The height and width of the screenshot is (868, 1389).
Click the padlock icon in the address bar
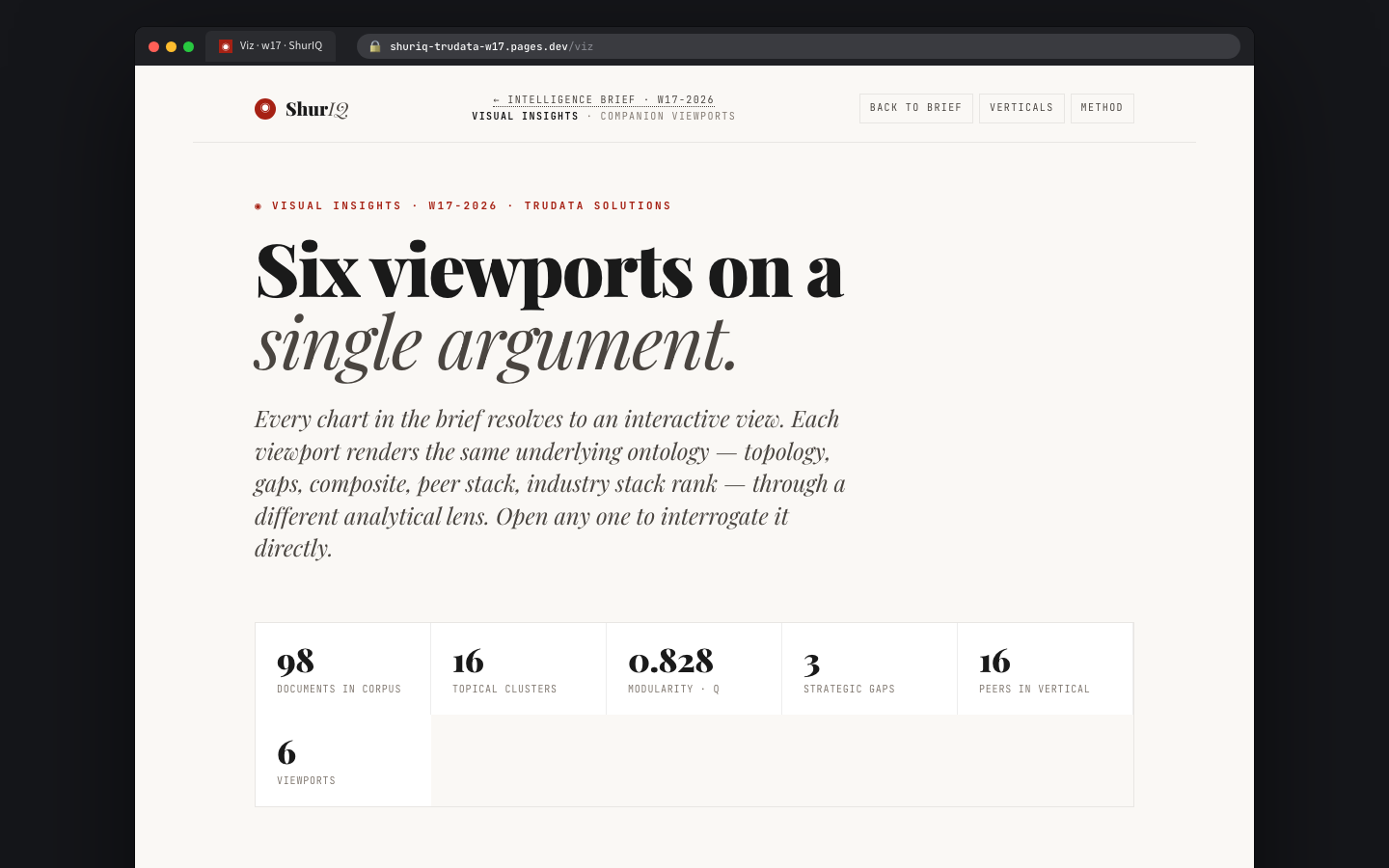[374, 46]
